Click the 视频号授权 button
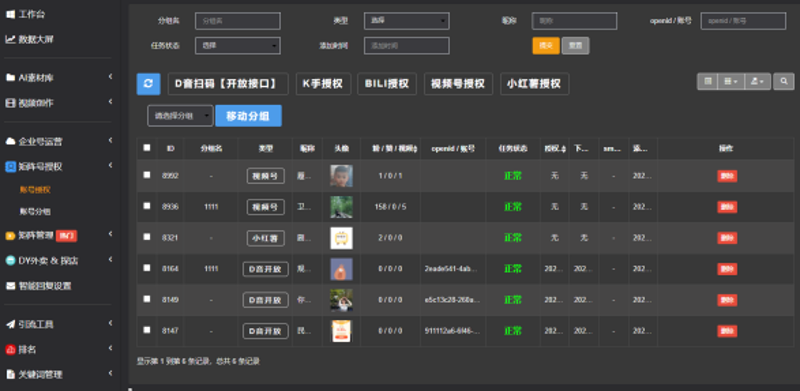This screenshot has width=800, height=391. click(x=458, y=84)
